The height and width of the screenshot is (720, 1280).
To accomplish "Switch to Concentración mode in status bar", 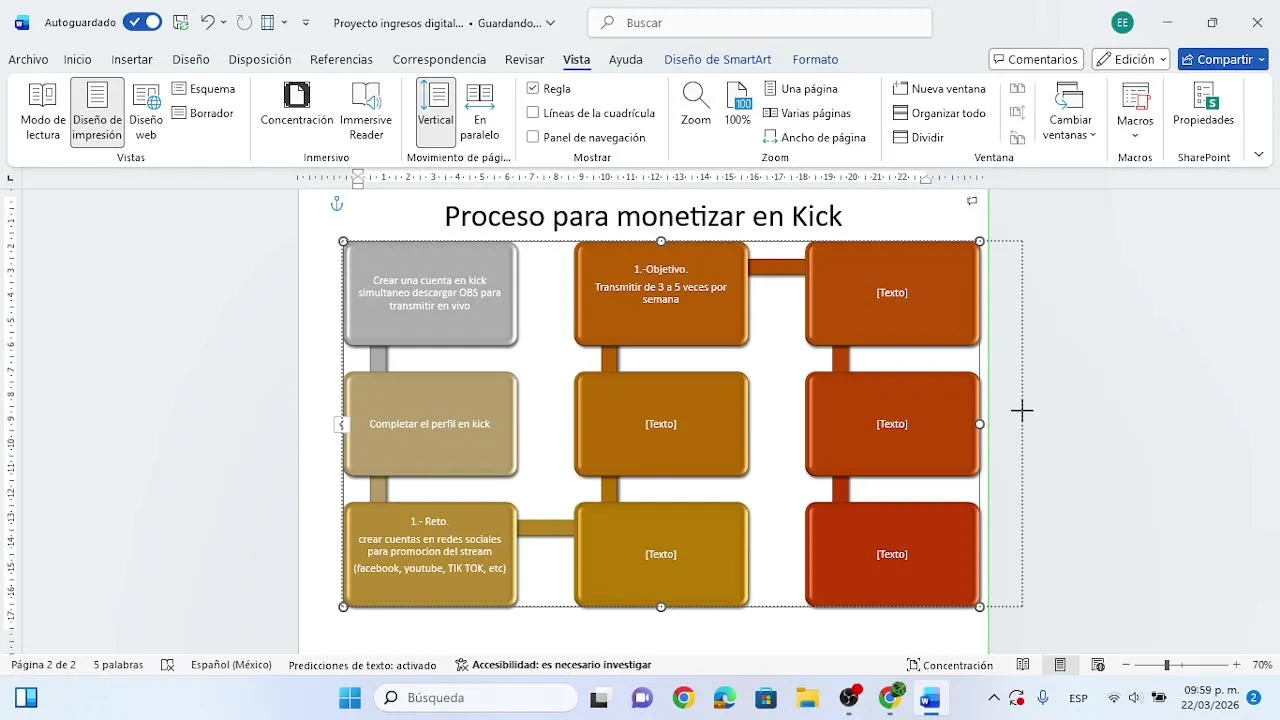I will 950,665.
